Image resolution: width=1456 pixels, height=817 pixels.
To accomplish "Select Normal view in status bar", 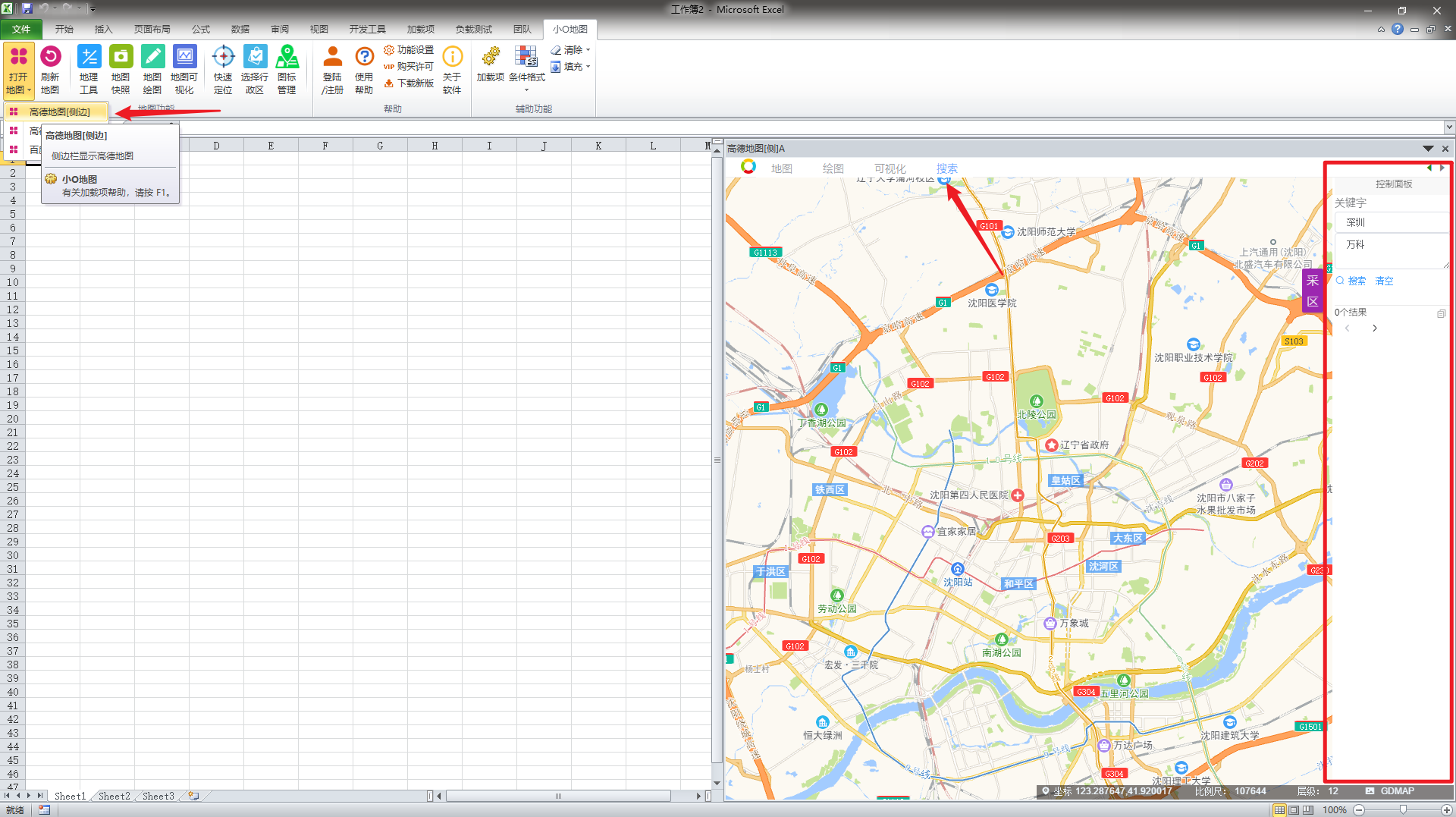I will [1280, 810].
